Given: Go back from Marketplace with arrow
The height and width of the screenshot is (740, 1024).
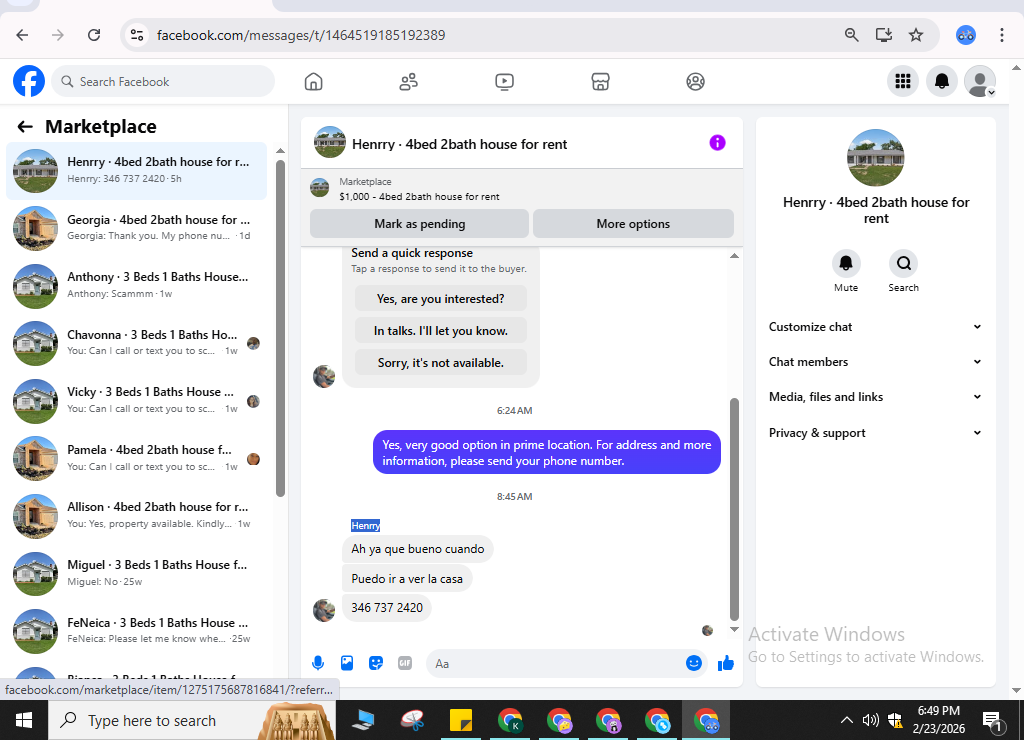Looking at the screenshot, I should pyautogui.click(x=25, y=127).
